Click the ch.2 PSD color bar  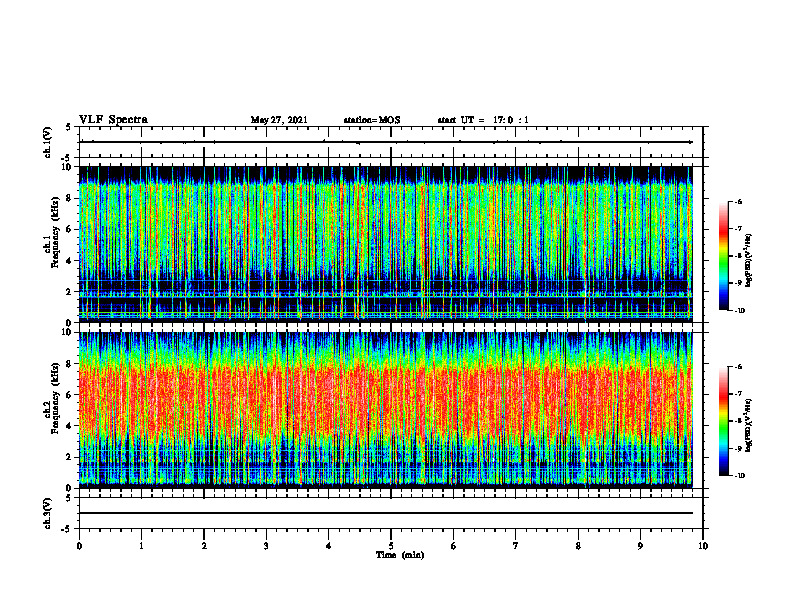tap(723, 421)
